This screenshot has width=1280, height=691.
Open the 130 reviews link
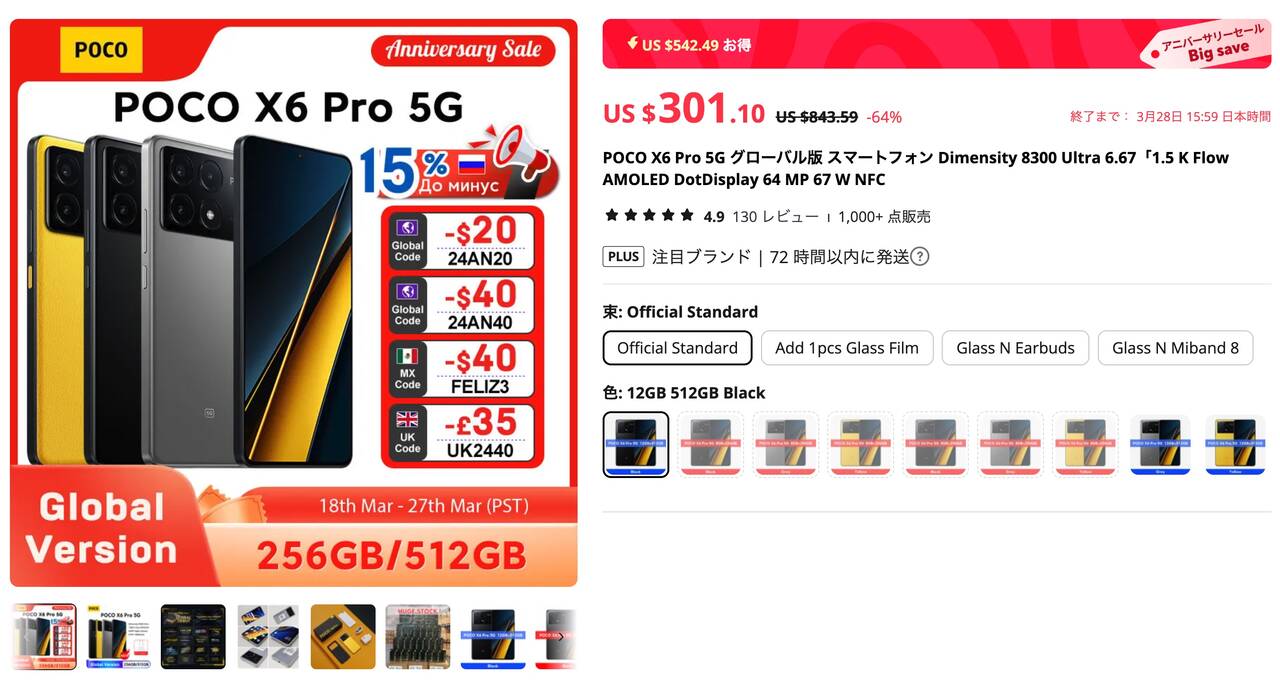coord(776,216)
